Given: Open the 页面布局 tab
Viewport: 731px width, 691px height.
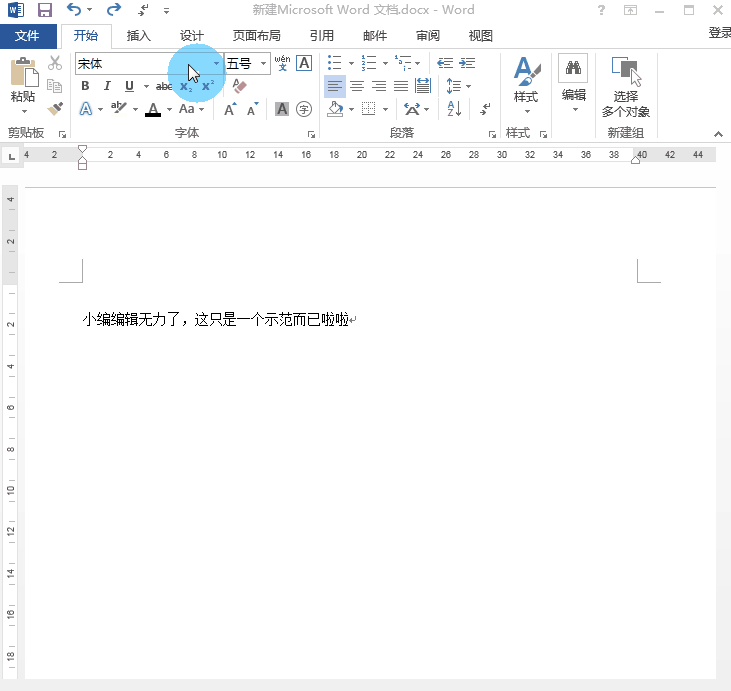Looking at the screenshot, I should (256, 36).
